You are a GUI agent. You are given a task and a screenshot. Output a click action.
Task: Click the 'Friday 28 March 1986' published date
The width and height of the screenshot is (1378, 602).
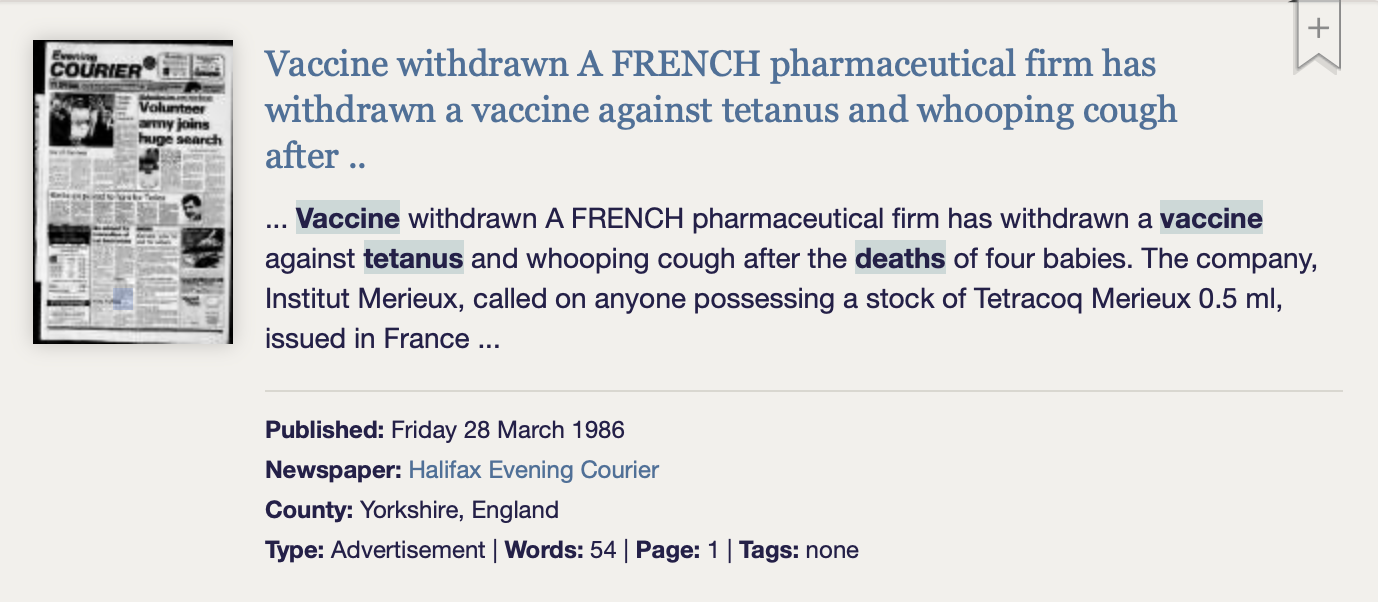[x=507, y=430]
